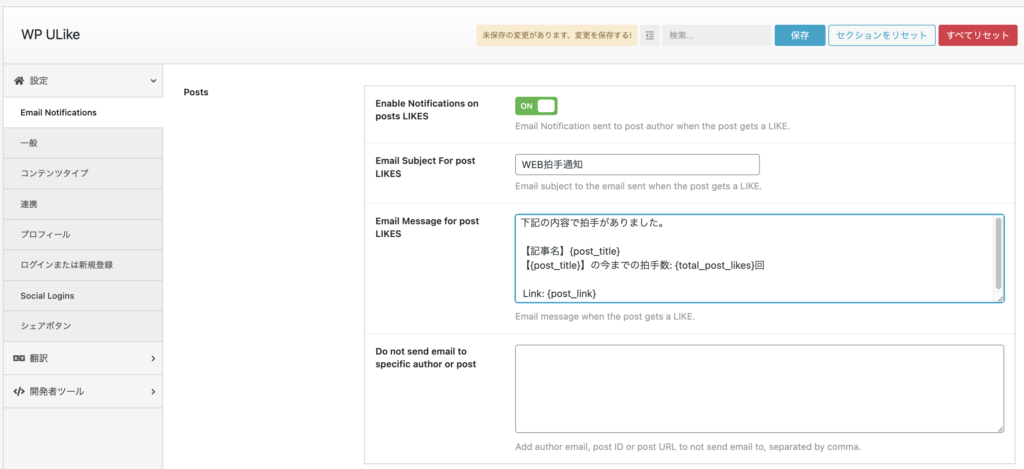Expand the 翻訳 section arrow
Viewport: 1024px width, 469px height.
153,358
